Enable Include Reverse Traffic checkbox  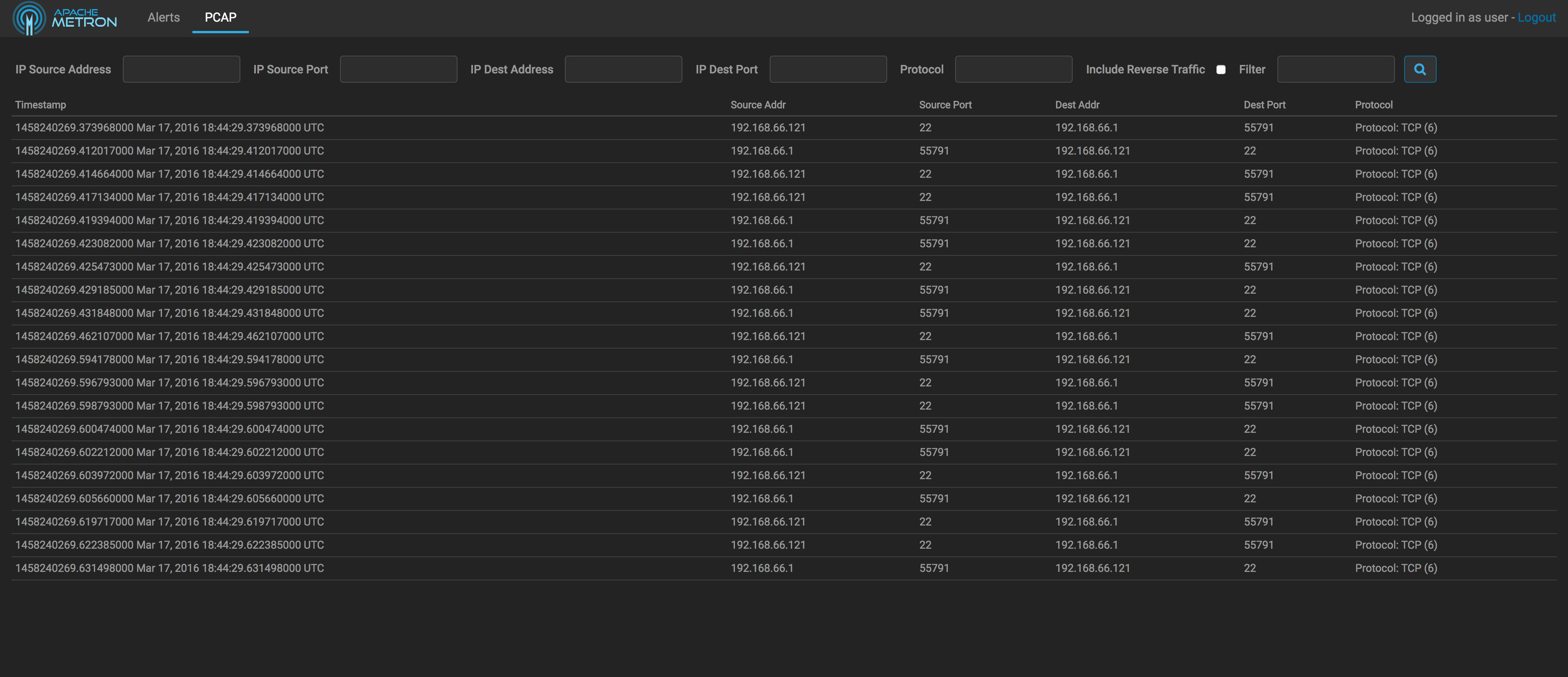coord(1220,70)
